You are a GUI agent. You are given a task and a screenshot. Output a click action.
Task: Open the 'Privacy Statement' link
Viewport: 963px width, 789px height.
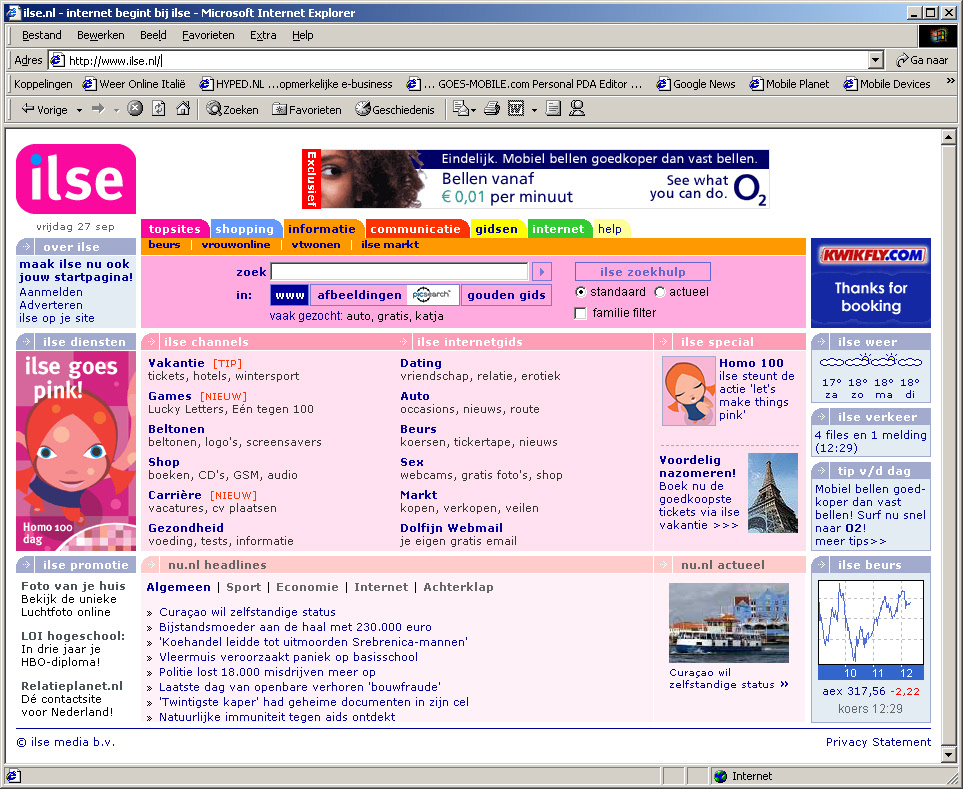pos(878,742)
